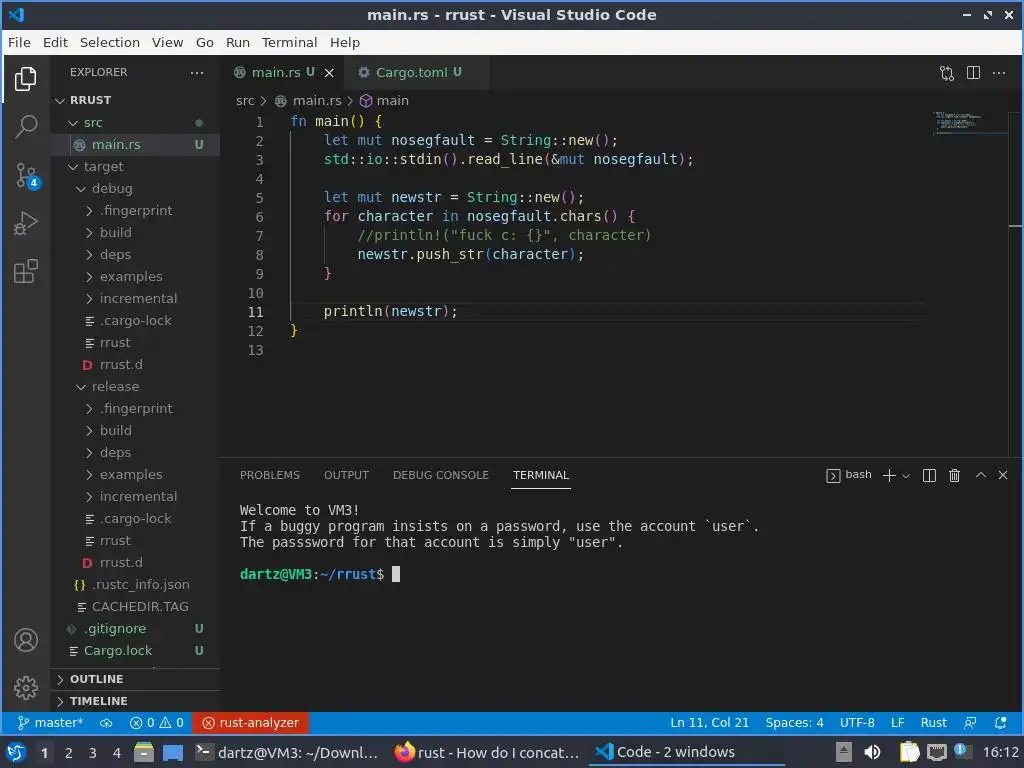Close the main.rs editor tab
1024x768 pixels.
[329, 72]
